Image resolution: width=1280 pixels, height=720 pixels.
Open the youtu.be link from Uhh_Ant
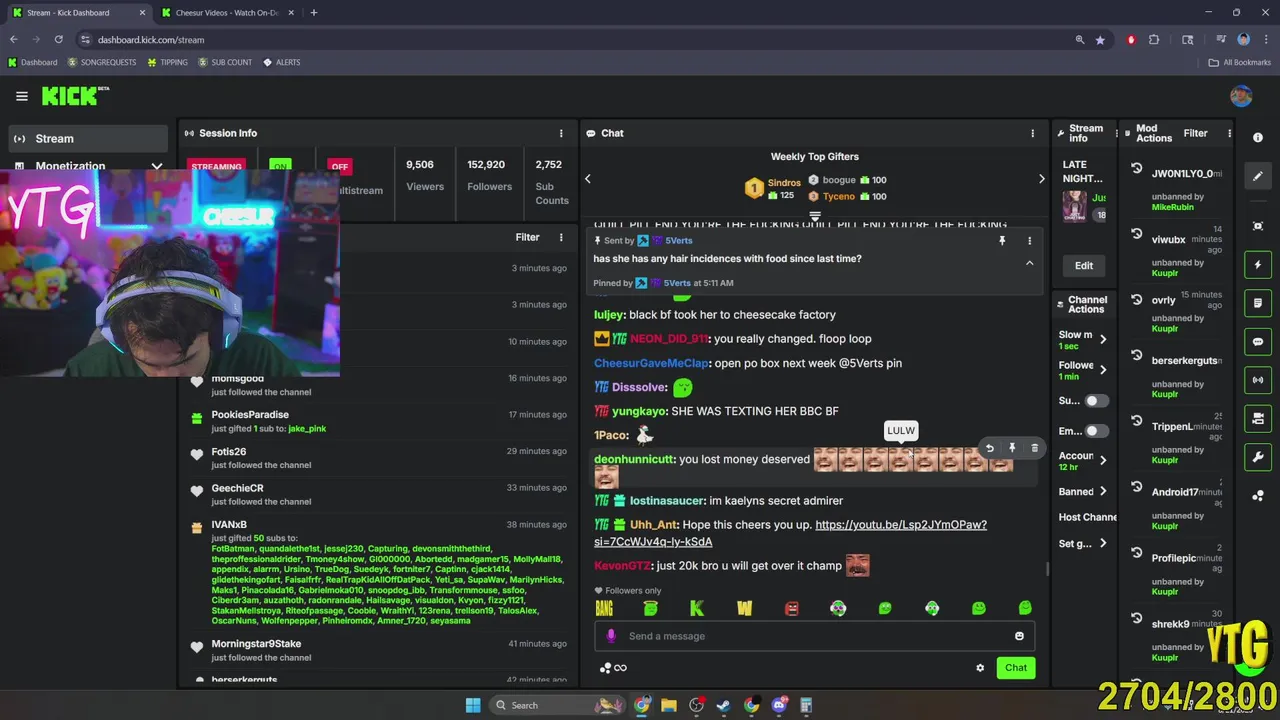click(x=790, y=533)
